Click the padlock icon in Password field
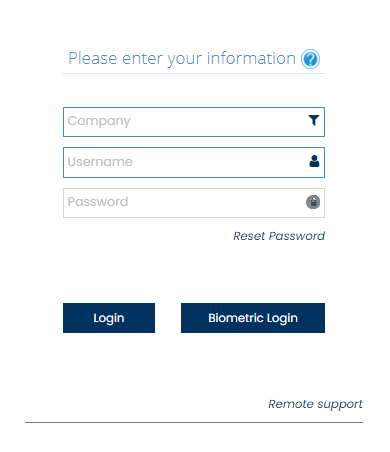 [x=313, y=202]
